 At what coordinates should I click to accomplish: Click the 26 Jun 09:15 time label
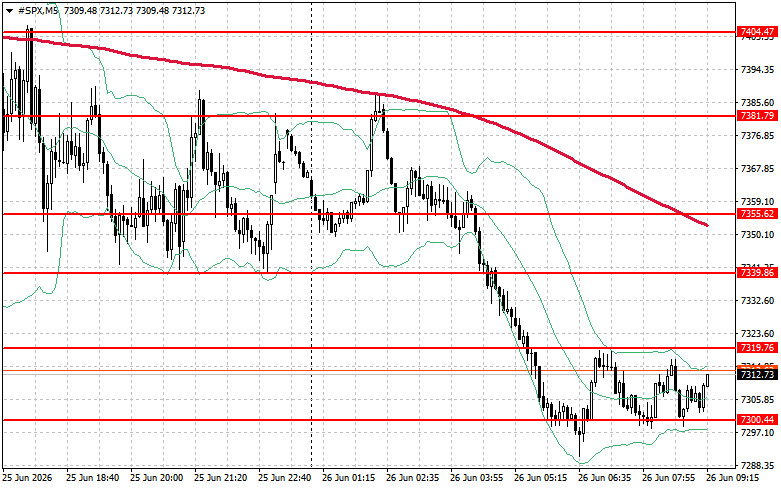[x=732, y=478]
